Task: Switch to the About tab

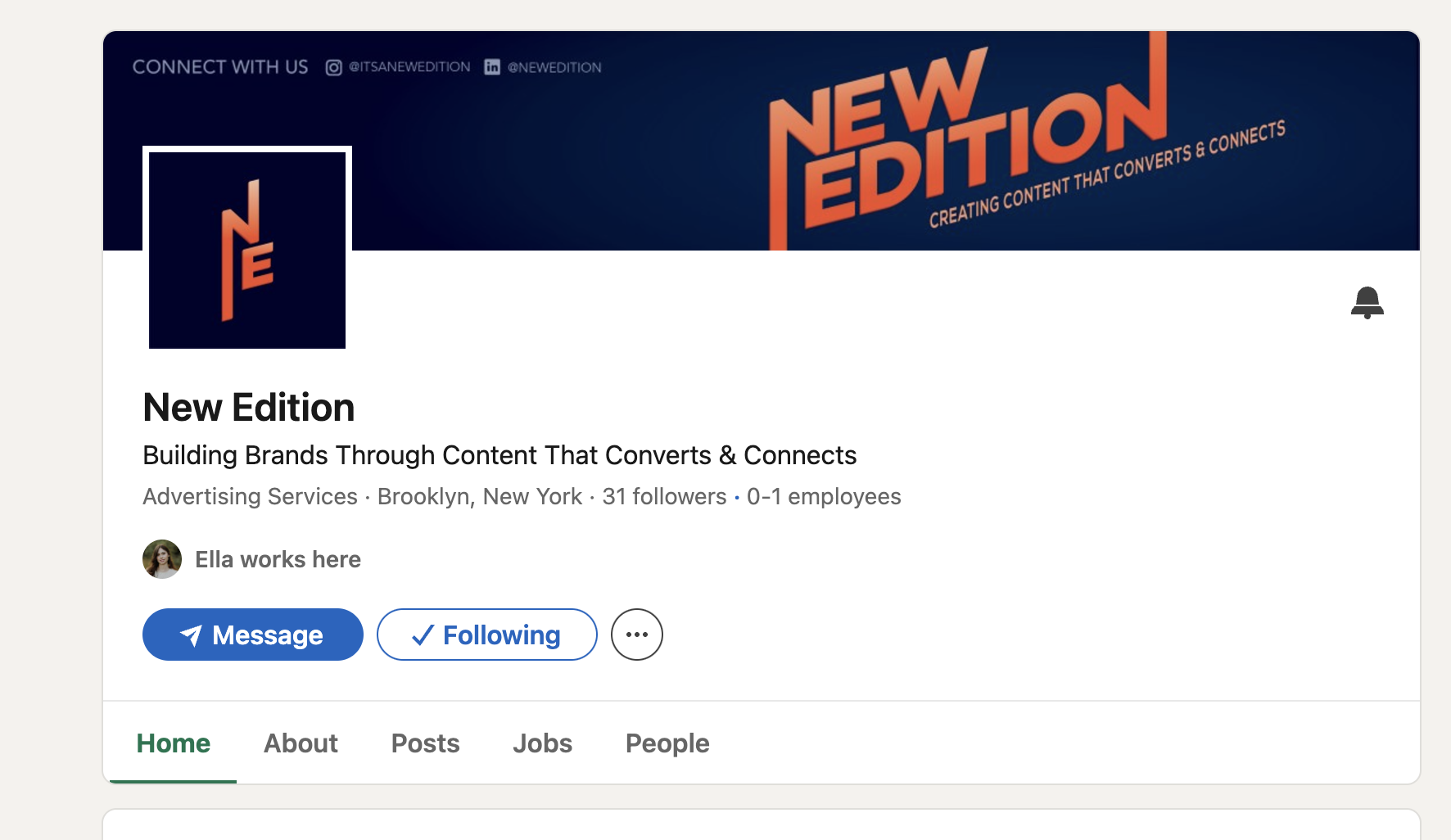Action: pos(301,743)
